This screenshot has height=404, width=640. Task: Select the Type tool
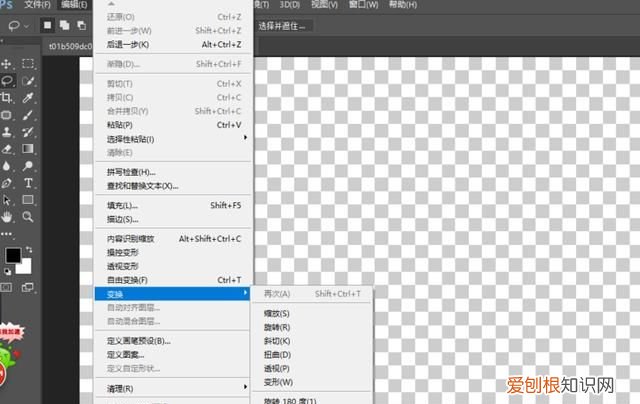(x=28, y=183)
